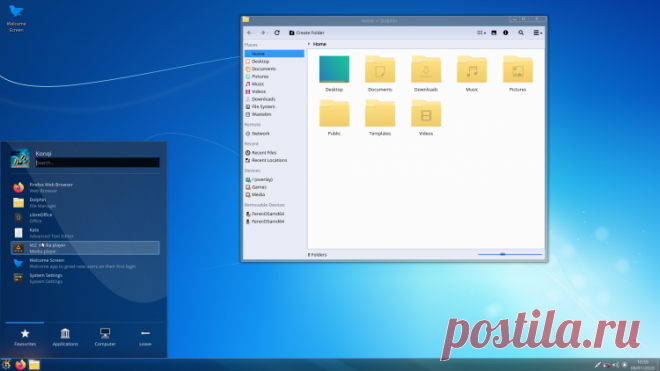Expand hidden system tray icons arrow

coord(625,365)
